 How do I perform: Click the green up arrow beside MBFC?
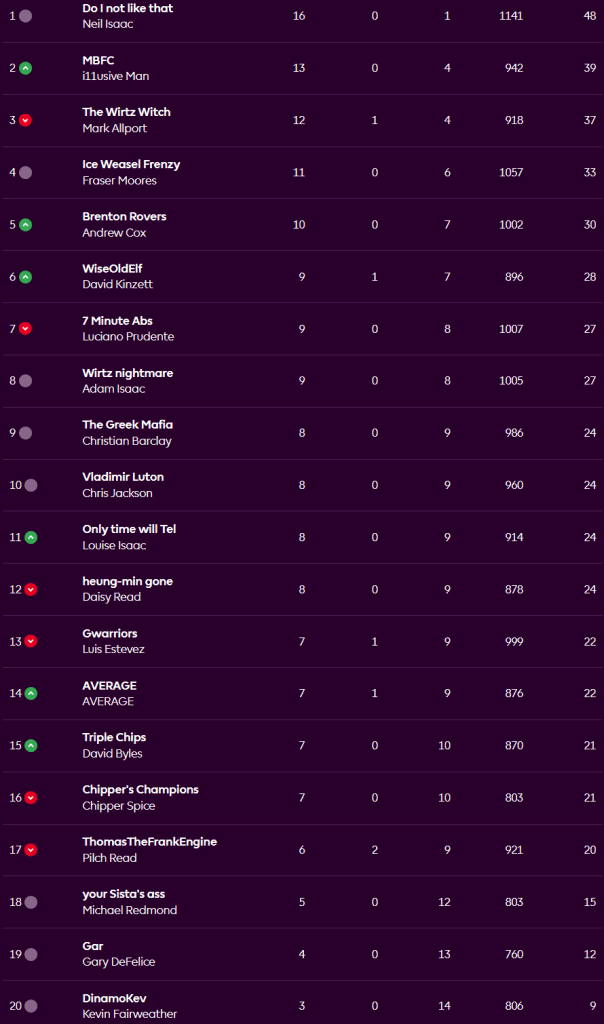pyautogui.click(x=26, y=68)
